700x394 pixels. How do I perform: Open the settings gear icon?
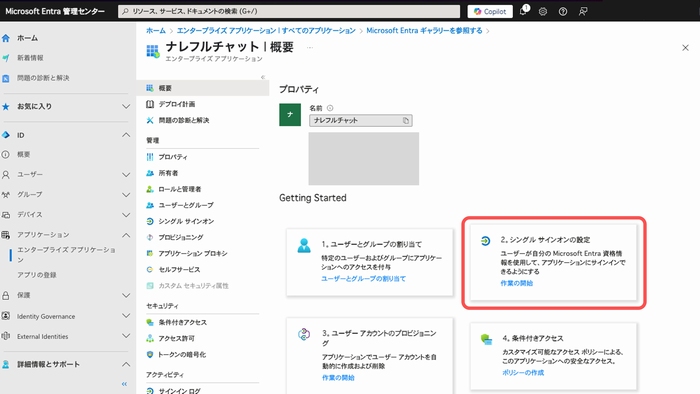[x=543, y=12]
